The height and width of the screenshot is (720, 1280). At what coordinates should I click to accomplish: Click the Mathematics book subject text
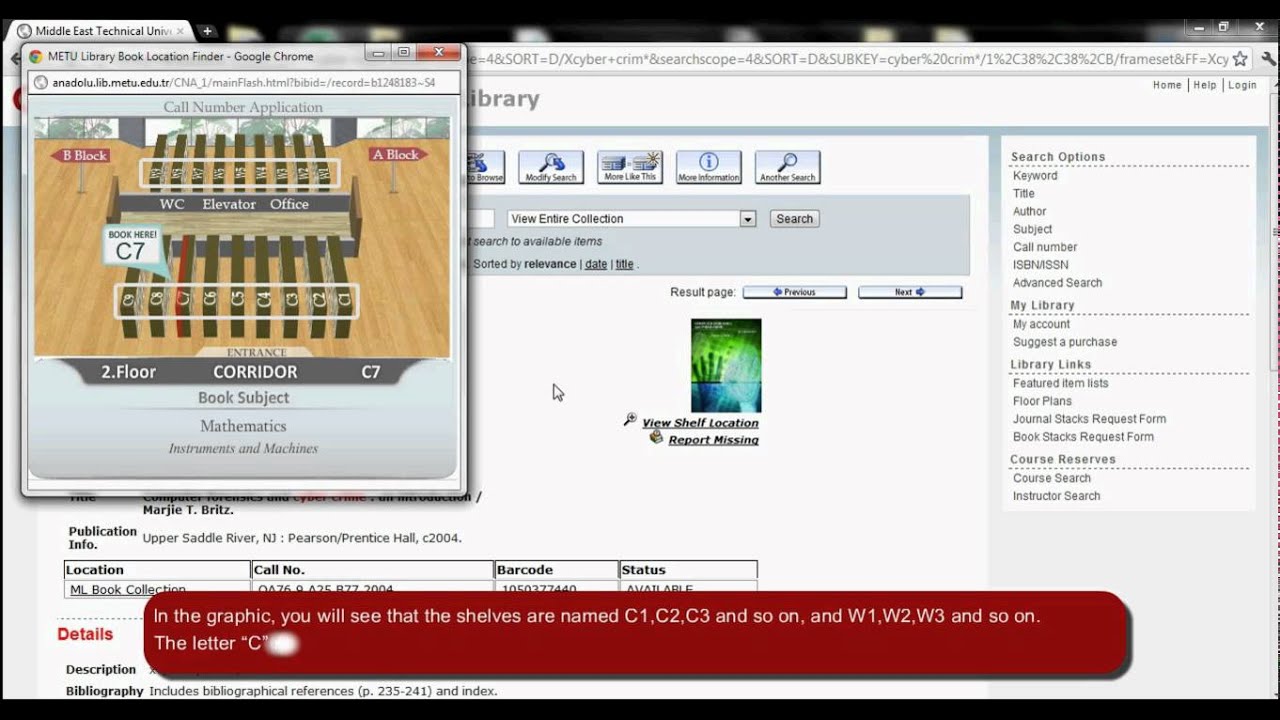pyautogui.click(x=243, y=426)
